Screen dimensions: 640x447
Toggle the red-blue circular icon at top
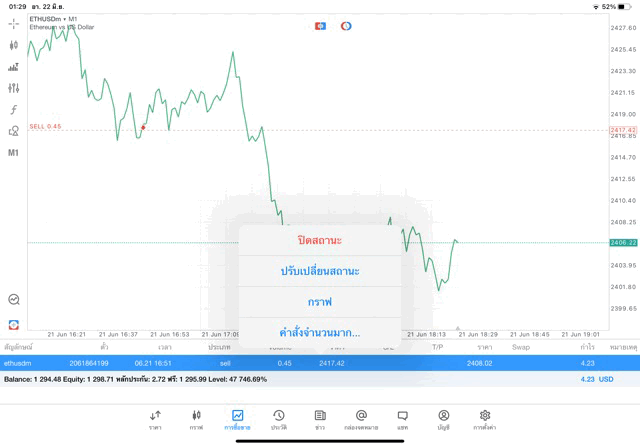tap(346, 26)
